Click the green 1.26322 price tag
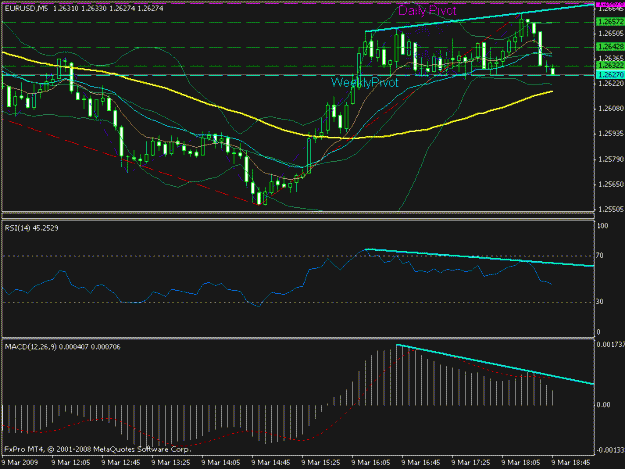The width and height of the screenshot is (625, 469). (x=610, y=65)
